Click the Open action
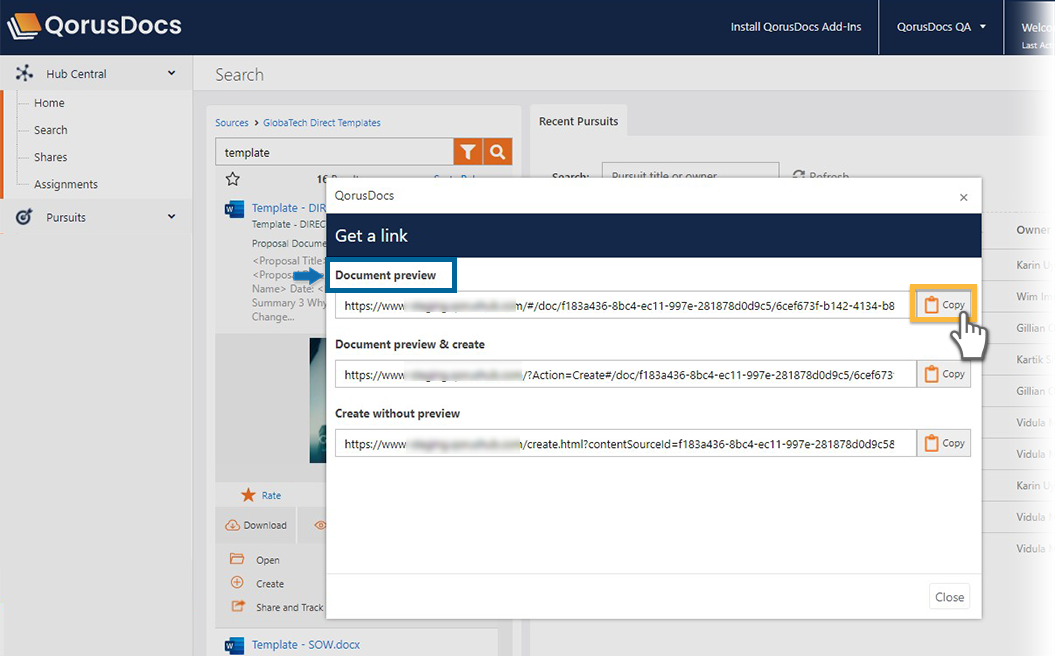Screen dimensions: 1055x656 (x=268, y=560)
